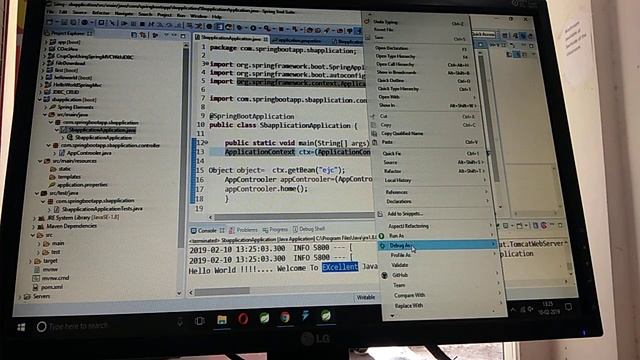Click the Team entry in context menu

399,285
